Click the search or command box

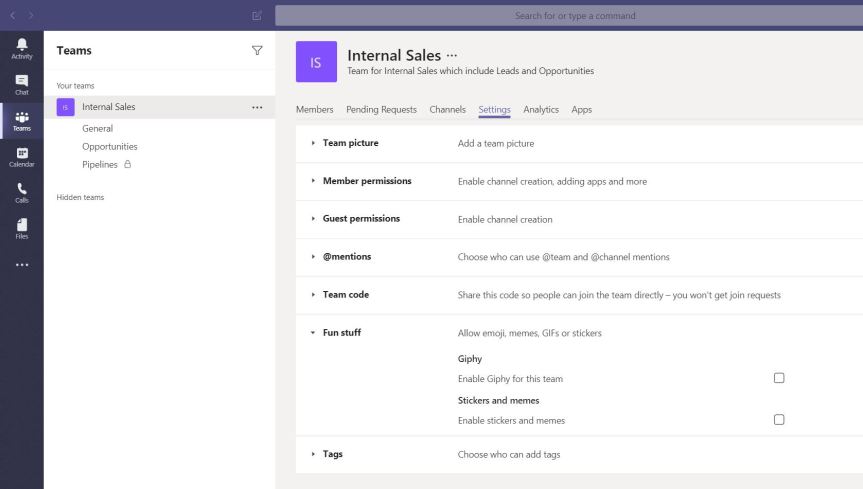click(x=573, y=15)
